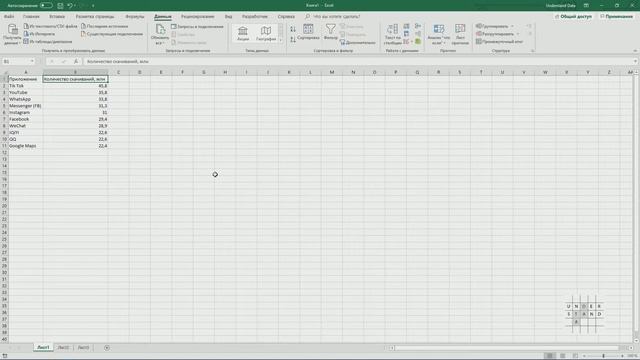640x360 pixels.
Task: Switch to the Help (Справка) tab
Action: 286,17
